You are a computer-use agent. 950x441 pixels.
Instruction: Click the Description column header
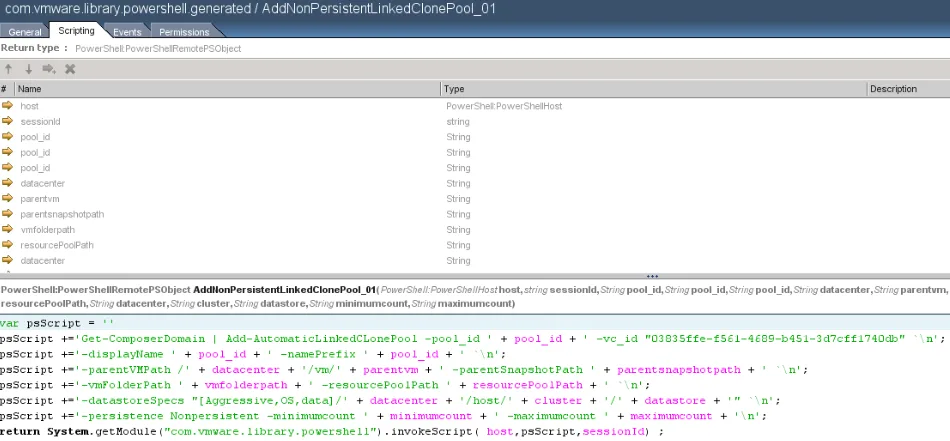tap(908, 88)
